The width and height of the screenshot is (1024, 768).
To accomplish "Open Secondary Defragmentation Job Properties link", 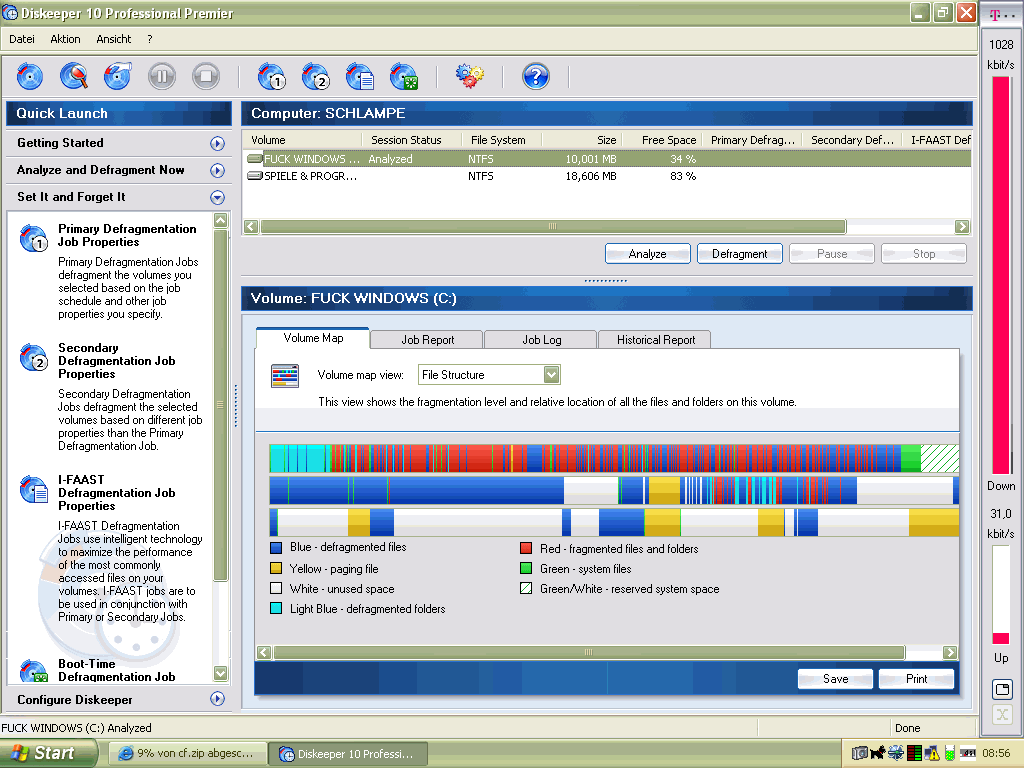I will pyautogui.click(x=116, y=360).
